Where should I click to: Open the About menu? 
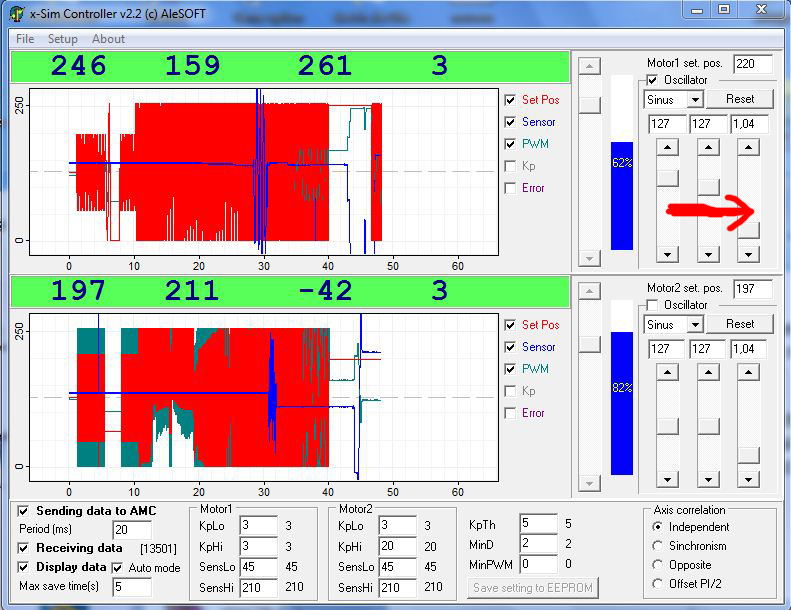coord(108,39)
